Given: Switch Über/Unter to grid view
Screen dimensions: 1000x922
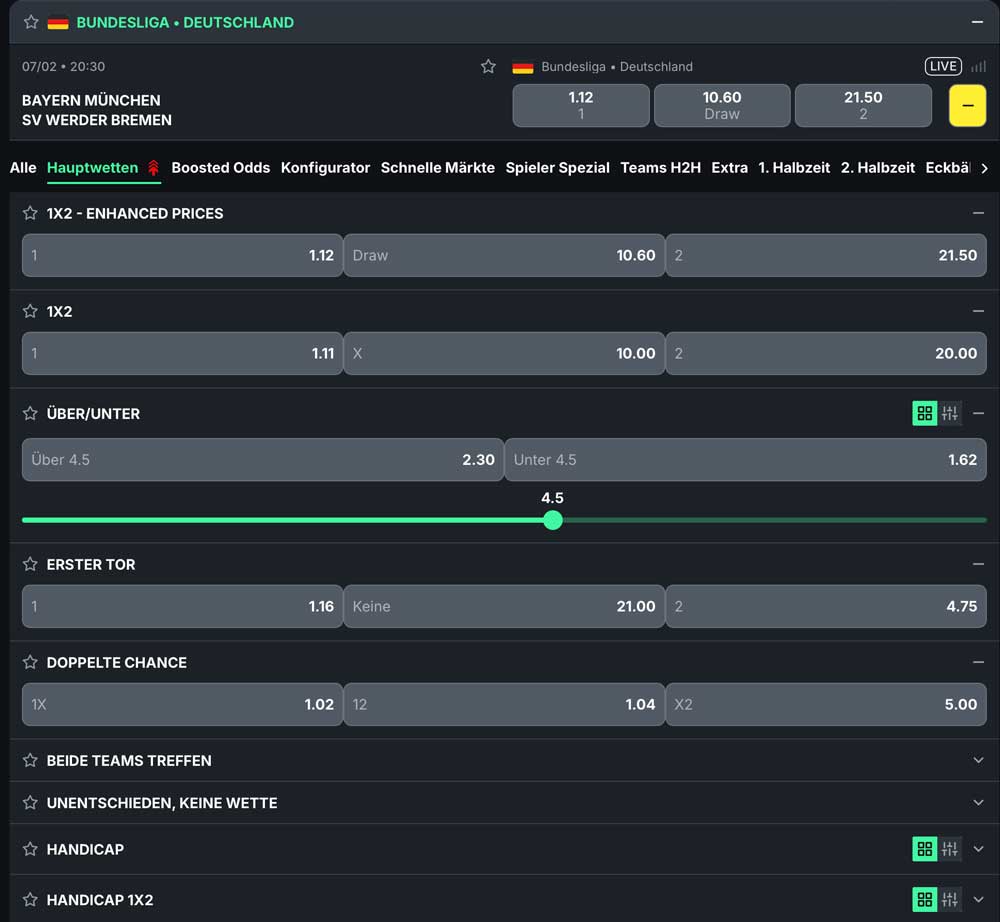Looking at the screenshot, I should 924,414.
